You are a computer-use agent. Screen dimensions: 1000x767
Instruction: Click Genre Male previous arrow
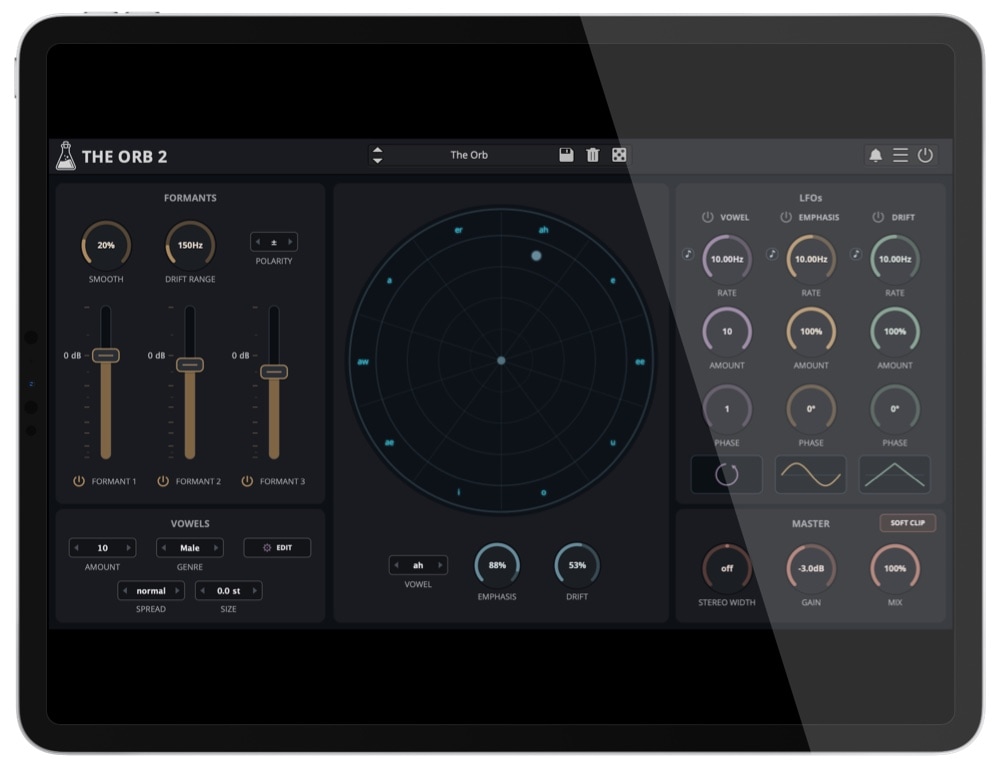click(x=164, y=548)
